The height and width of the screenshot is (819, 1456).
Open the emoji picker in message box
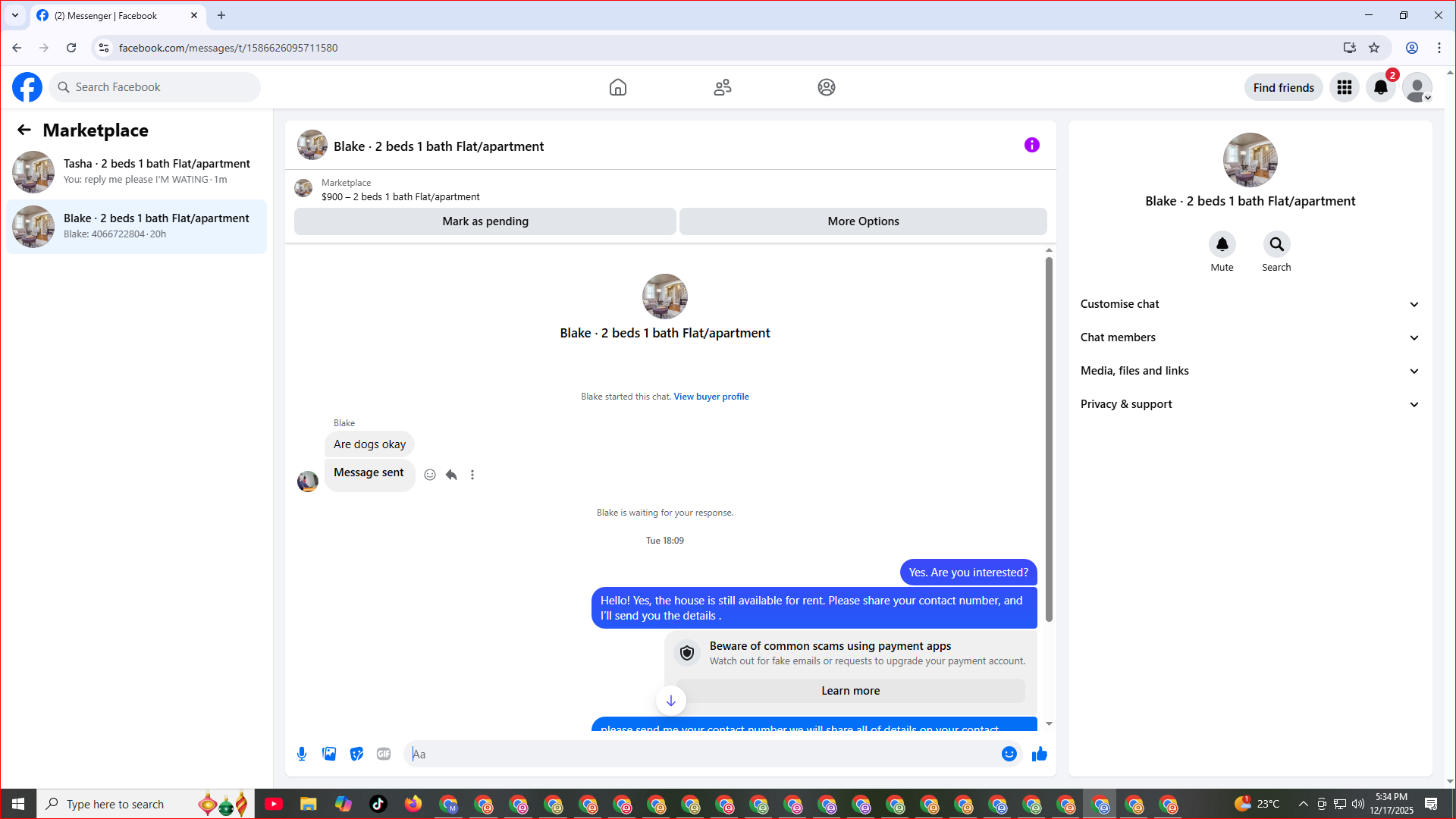pyautogui.click(x=1009, y=754)
